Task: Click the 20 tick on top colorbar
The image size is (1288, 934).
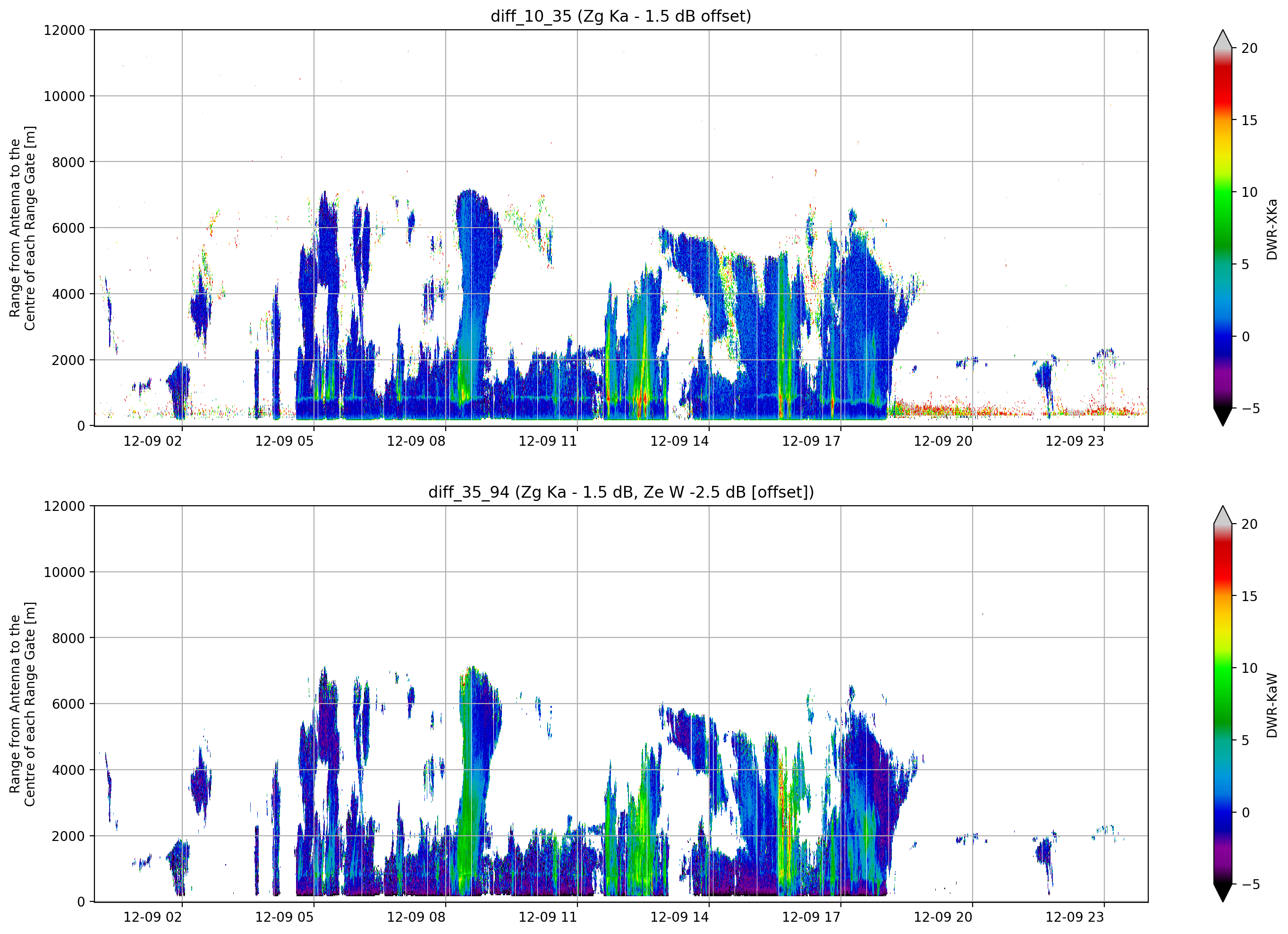Action: (1249, 49)
